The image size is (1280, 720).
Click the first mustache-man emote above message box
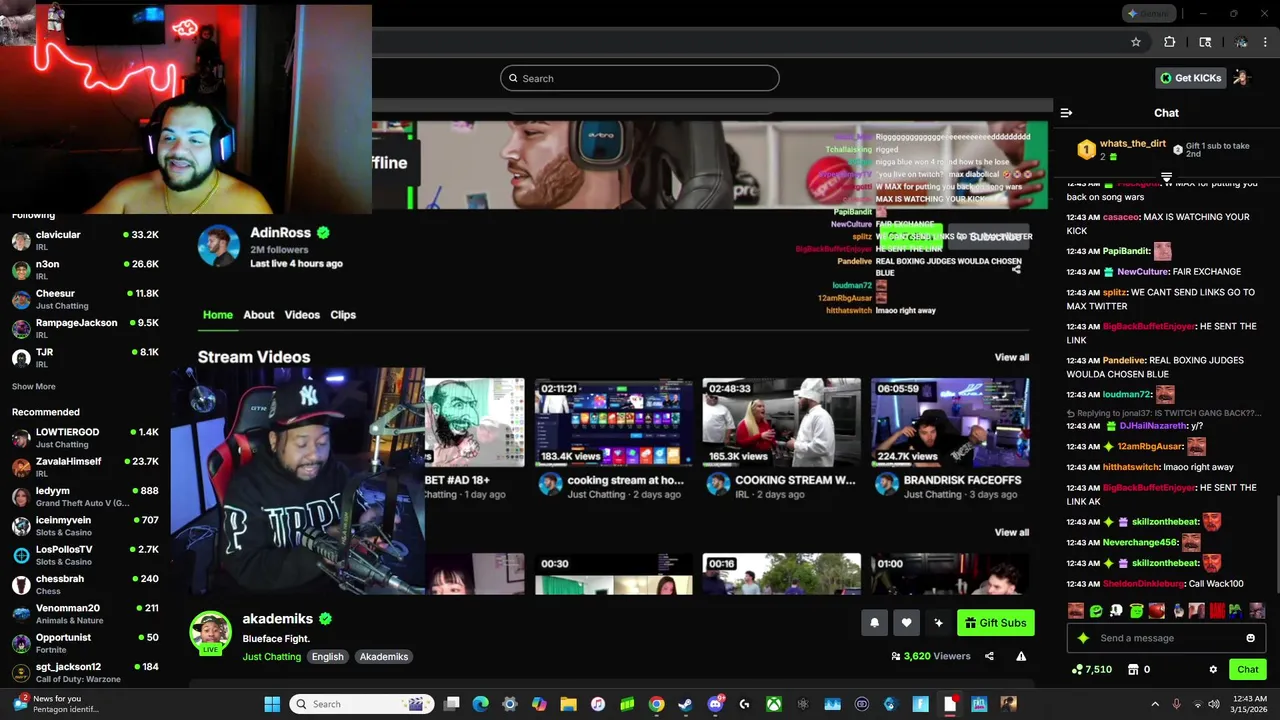pos(1076,610)
